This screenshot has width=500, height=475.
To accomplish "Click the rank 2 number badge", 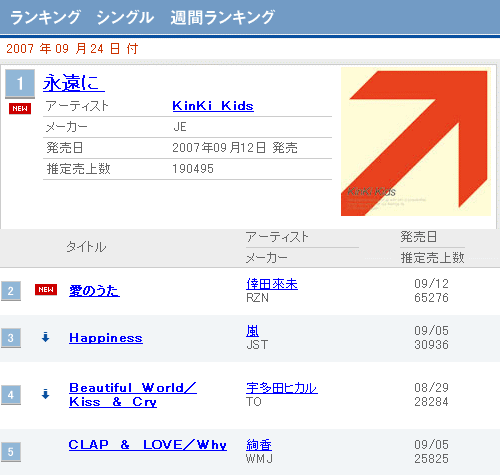I will [11, 291].
